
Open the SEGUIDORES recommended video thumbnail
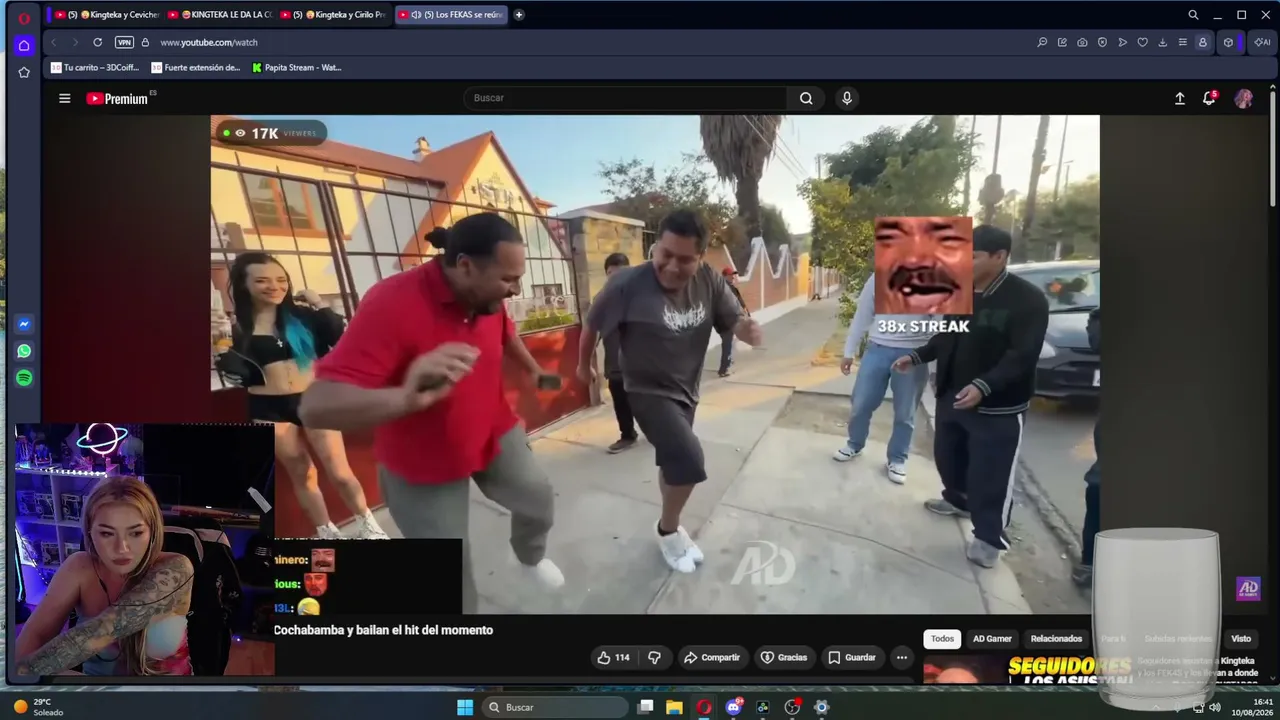1027,669
